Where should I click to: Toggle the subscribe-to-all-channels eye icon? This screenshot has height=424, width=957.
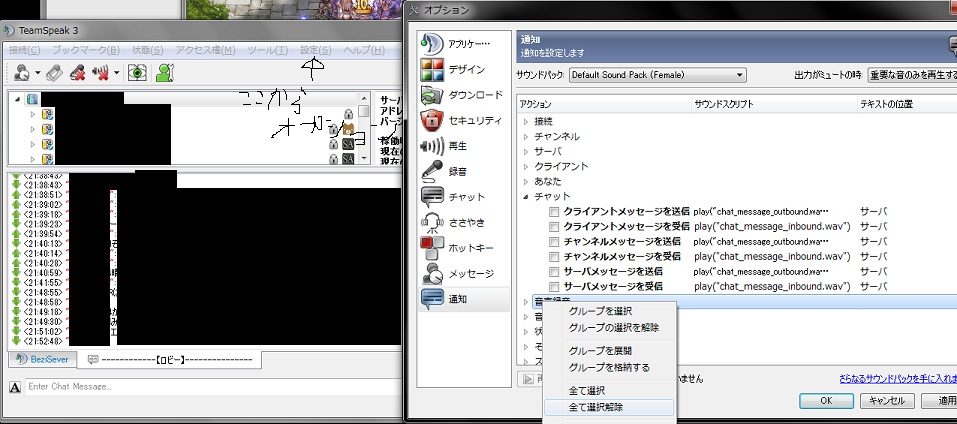[139, 73]
